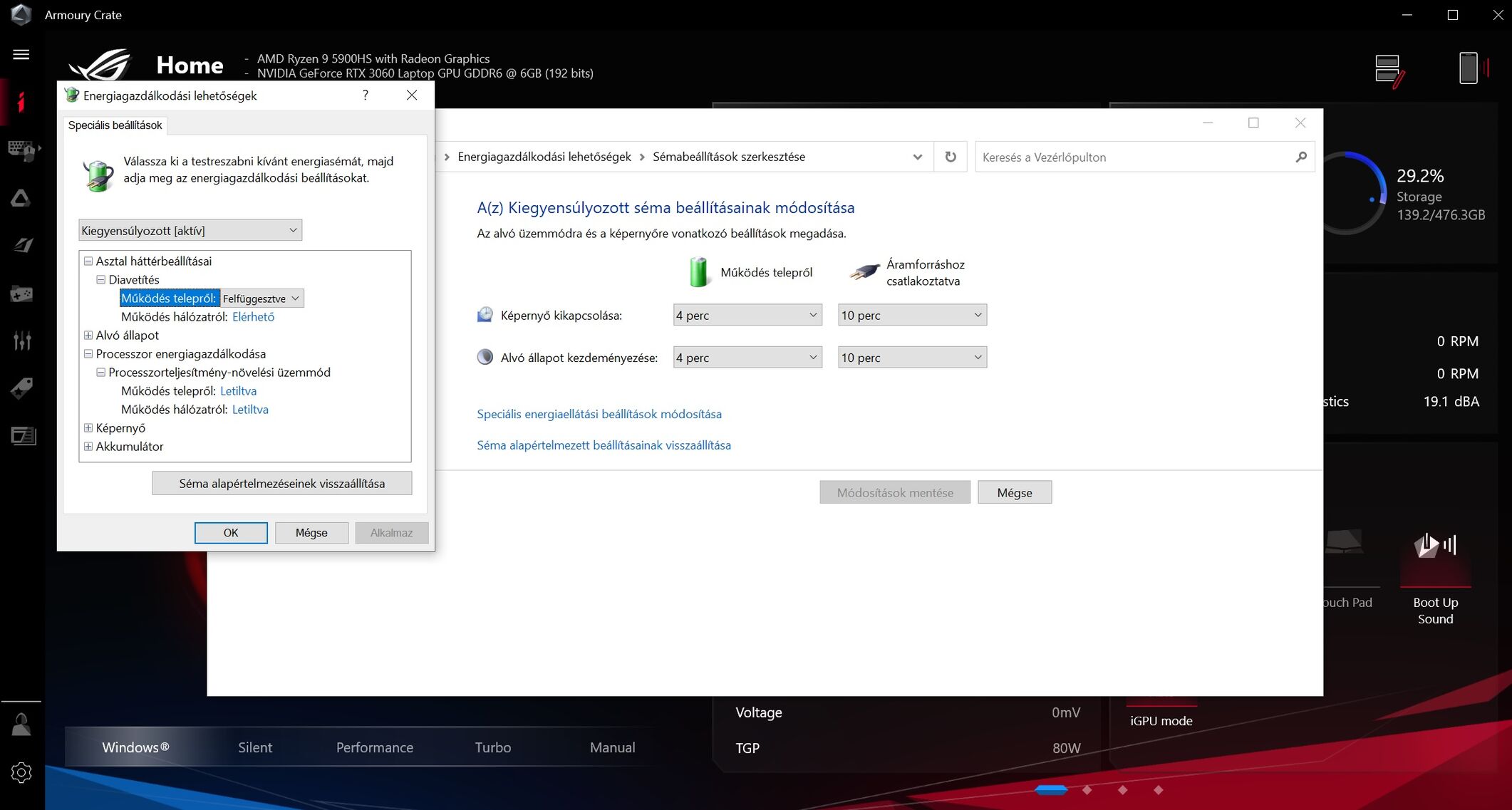Viewport: 1512px width, 810px height.
Task: Expand the Akkumulátor tree node
Action: click(x=88, y=447)
